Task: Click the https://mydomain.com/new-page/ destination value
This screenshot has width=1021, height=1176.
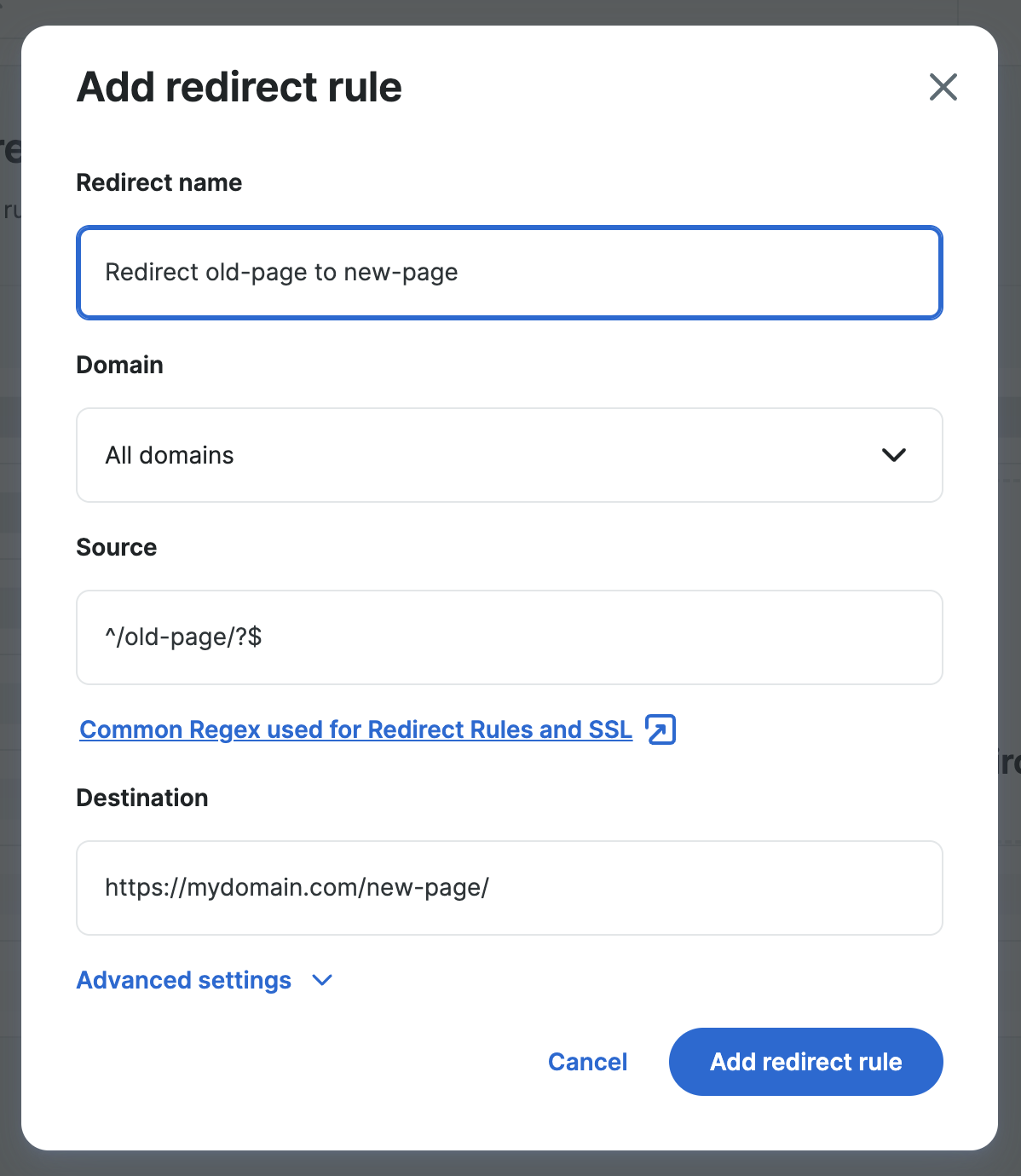Action: click(x=296, y=888)
